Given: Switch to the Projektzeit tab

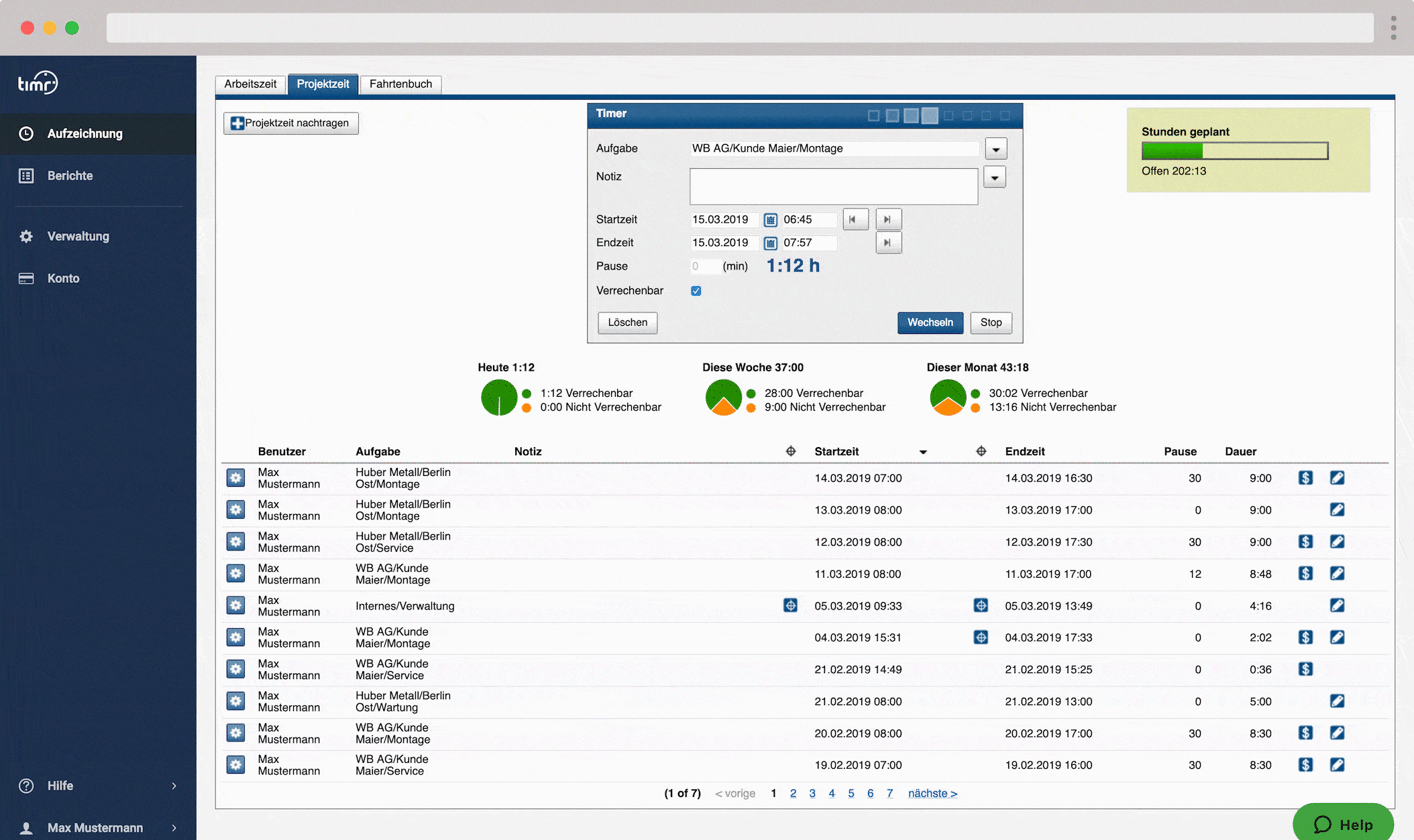Looking at the screenshot, I should tap(323, 84).
